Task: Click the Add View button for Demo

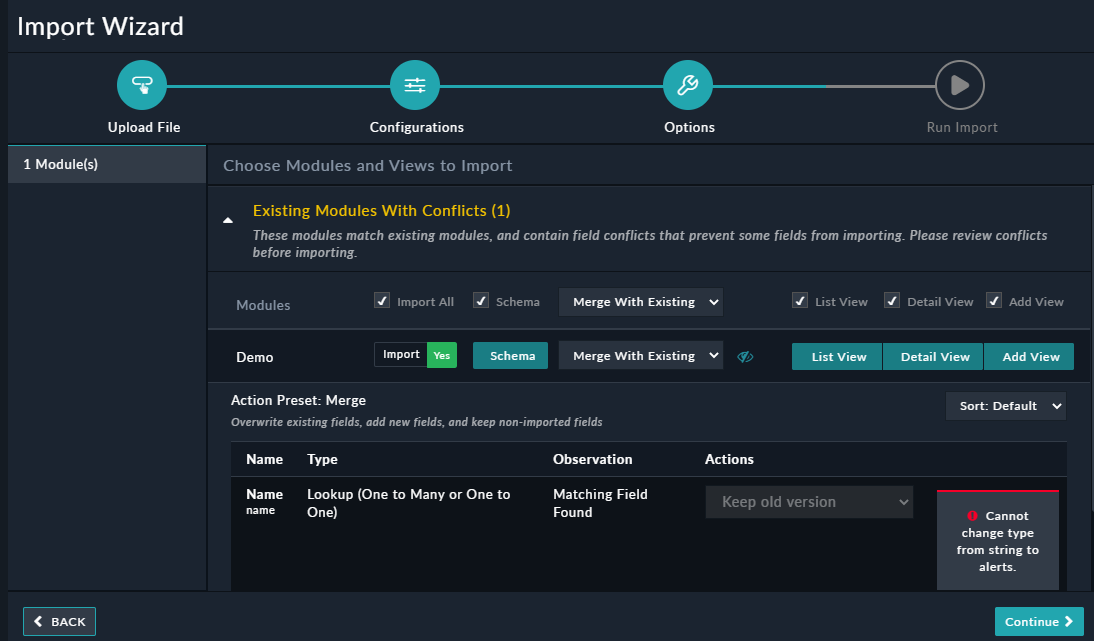Action: (1029, 355)
